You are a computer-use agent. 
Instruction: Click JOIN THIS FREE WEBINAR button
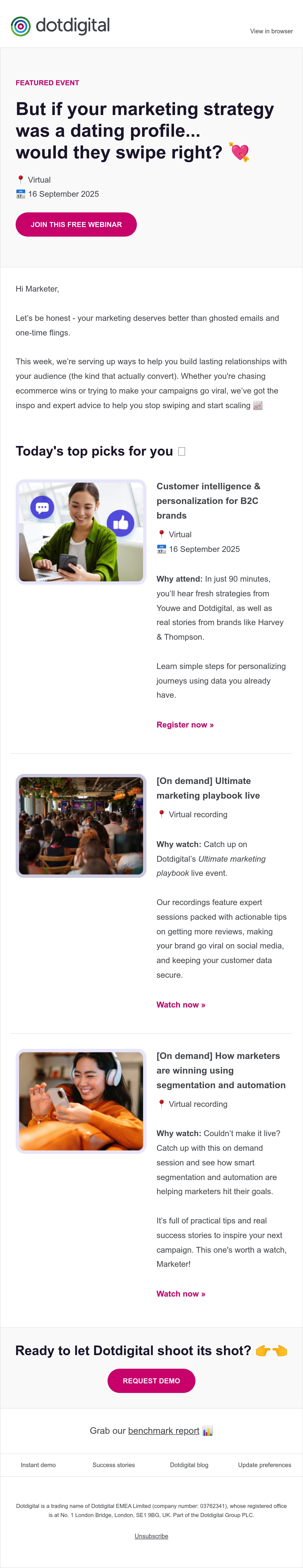[x=76, y=225]
